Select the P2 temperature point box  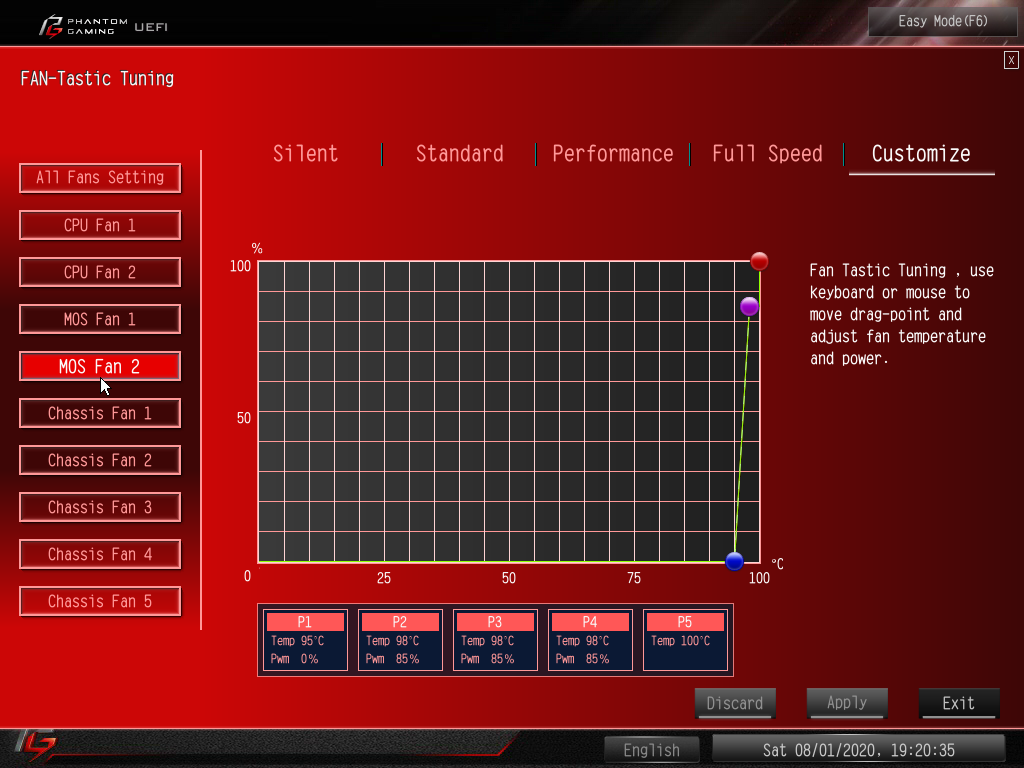click(400, 640)
